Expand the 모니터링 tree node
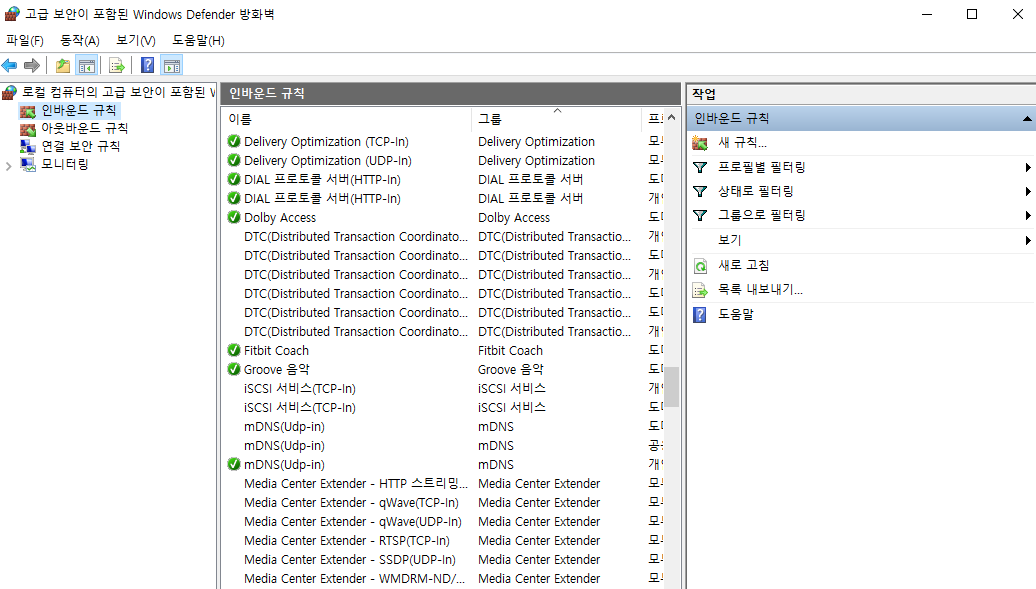This screenshot has width=1036, height=589. click(9, 166)
